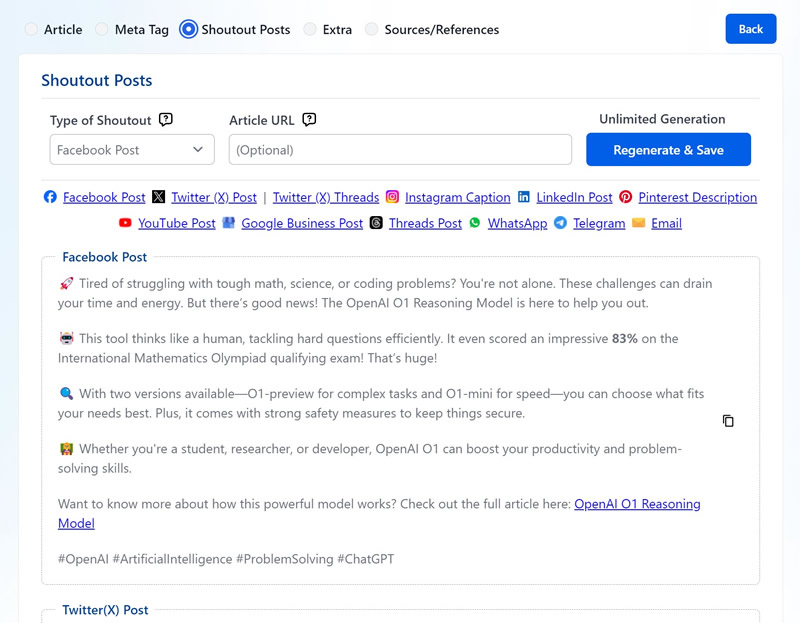Click the Unlimited Generation label
This screenshot has height=623, width=800.
[662, 119]
